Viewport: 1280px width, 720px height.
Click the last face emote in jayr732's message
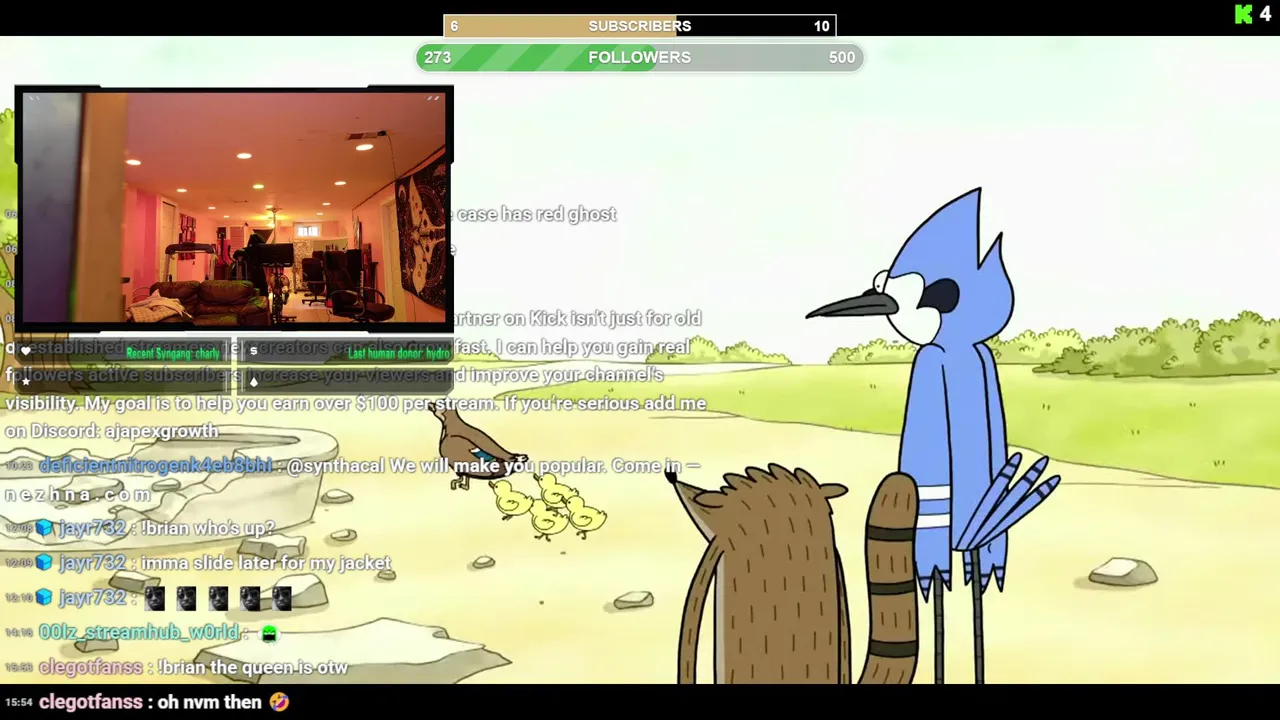click(282, 598)
